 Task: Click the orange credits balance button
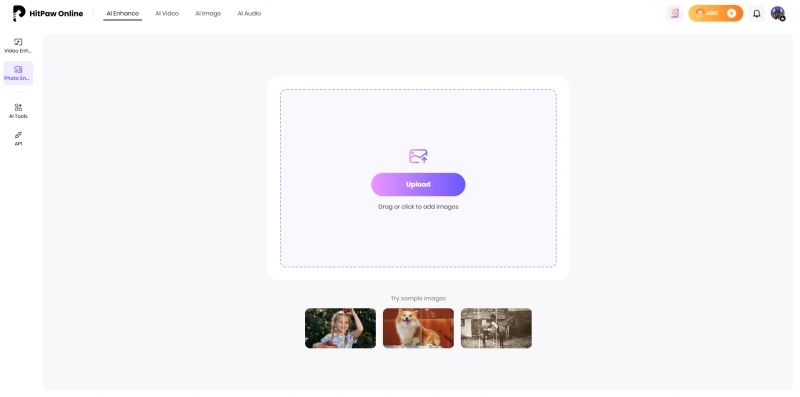coord(715,13)
